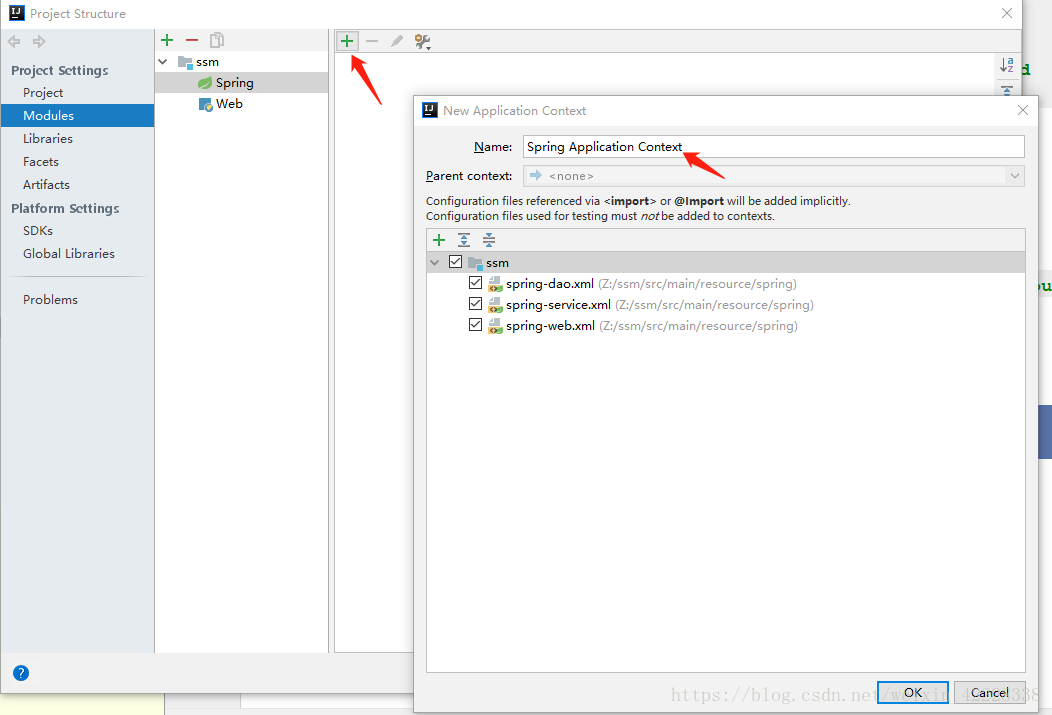Click the Sort Alphabetically icon
This screenshot has height=715, width=1052.
pos(1007,65)
